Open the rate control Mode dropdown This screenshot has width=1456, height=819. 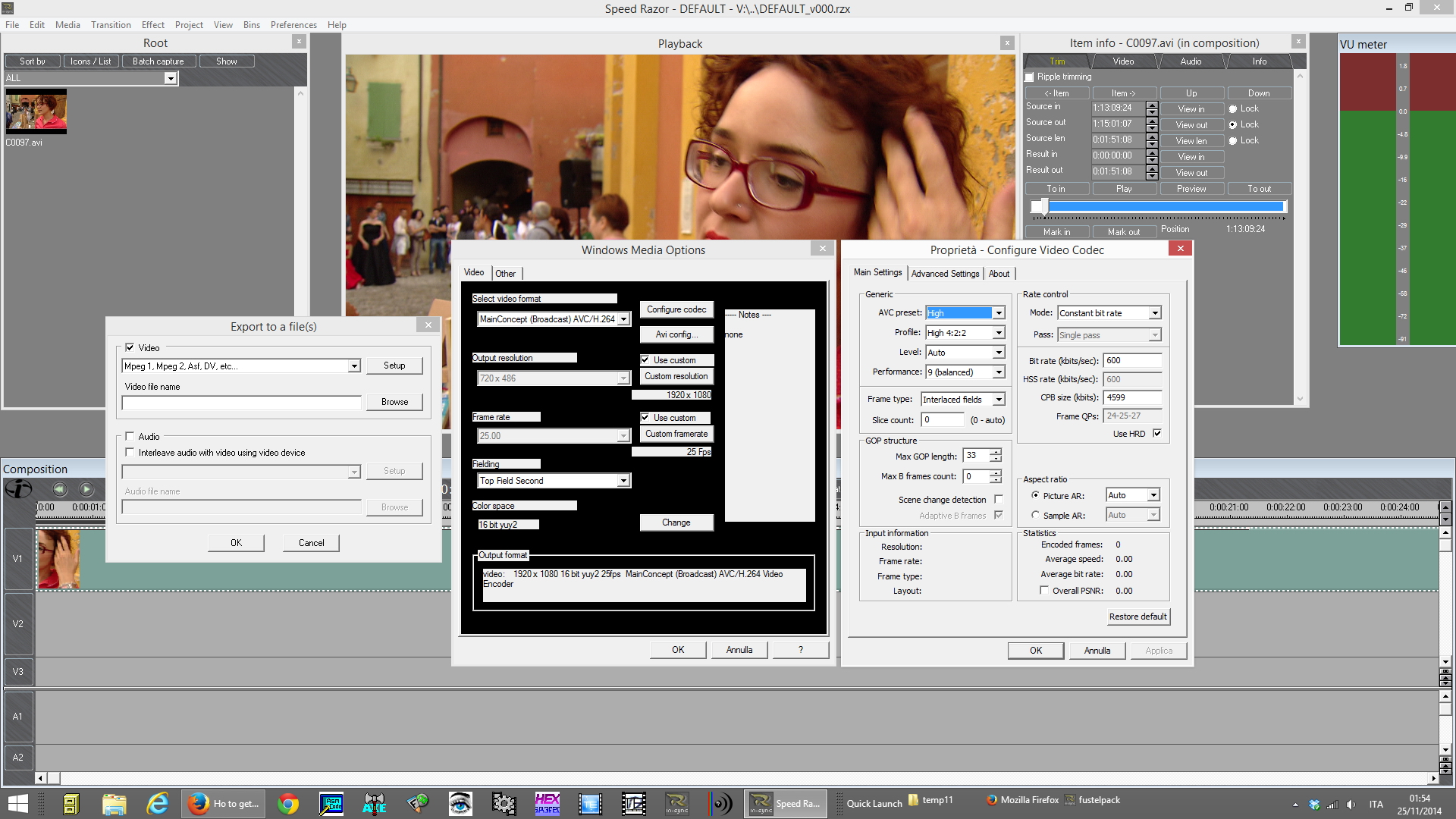click(x=1154, y=313)
